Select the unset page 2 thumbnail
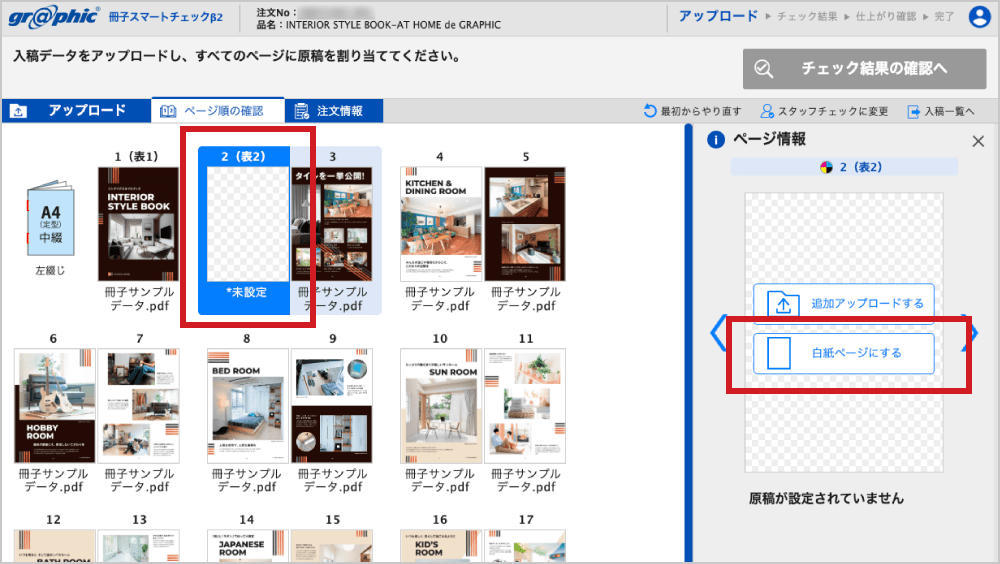 click(244, 225)
